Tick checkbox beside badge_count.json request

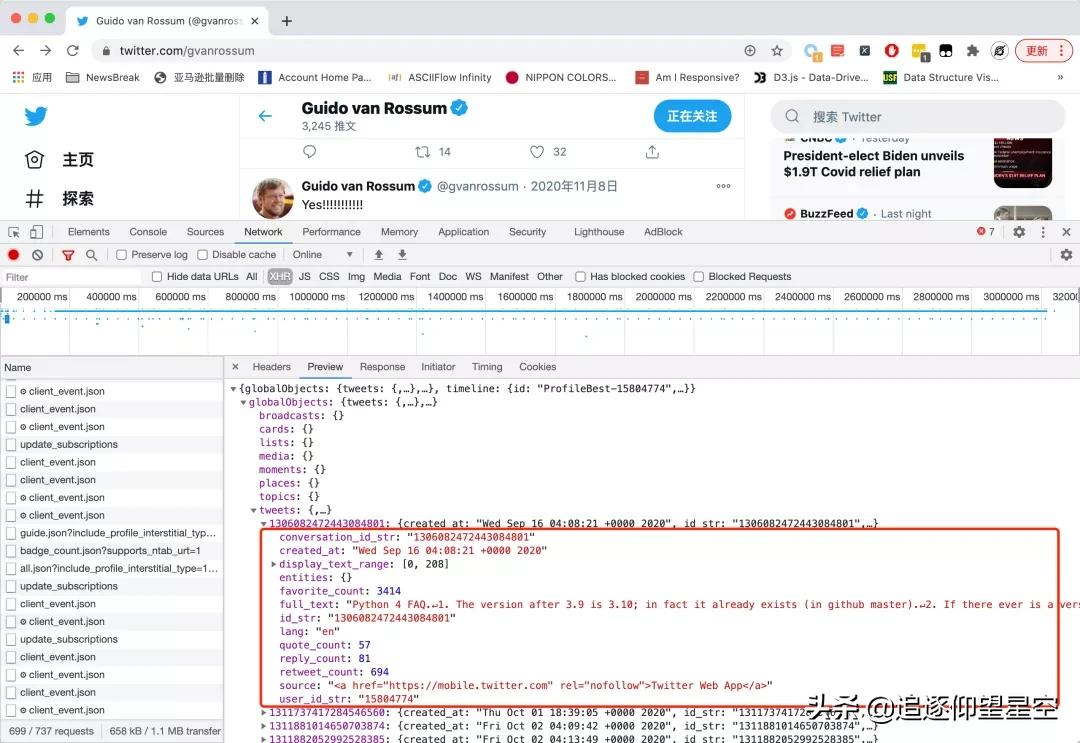(11, 551)
